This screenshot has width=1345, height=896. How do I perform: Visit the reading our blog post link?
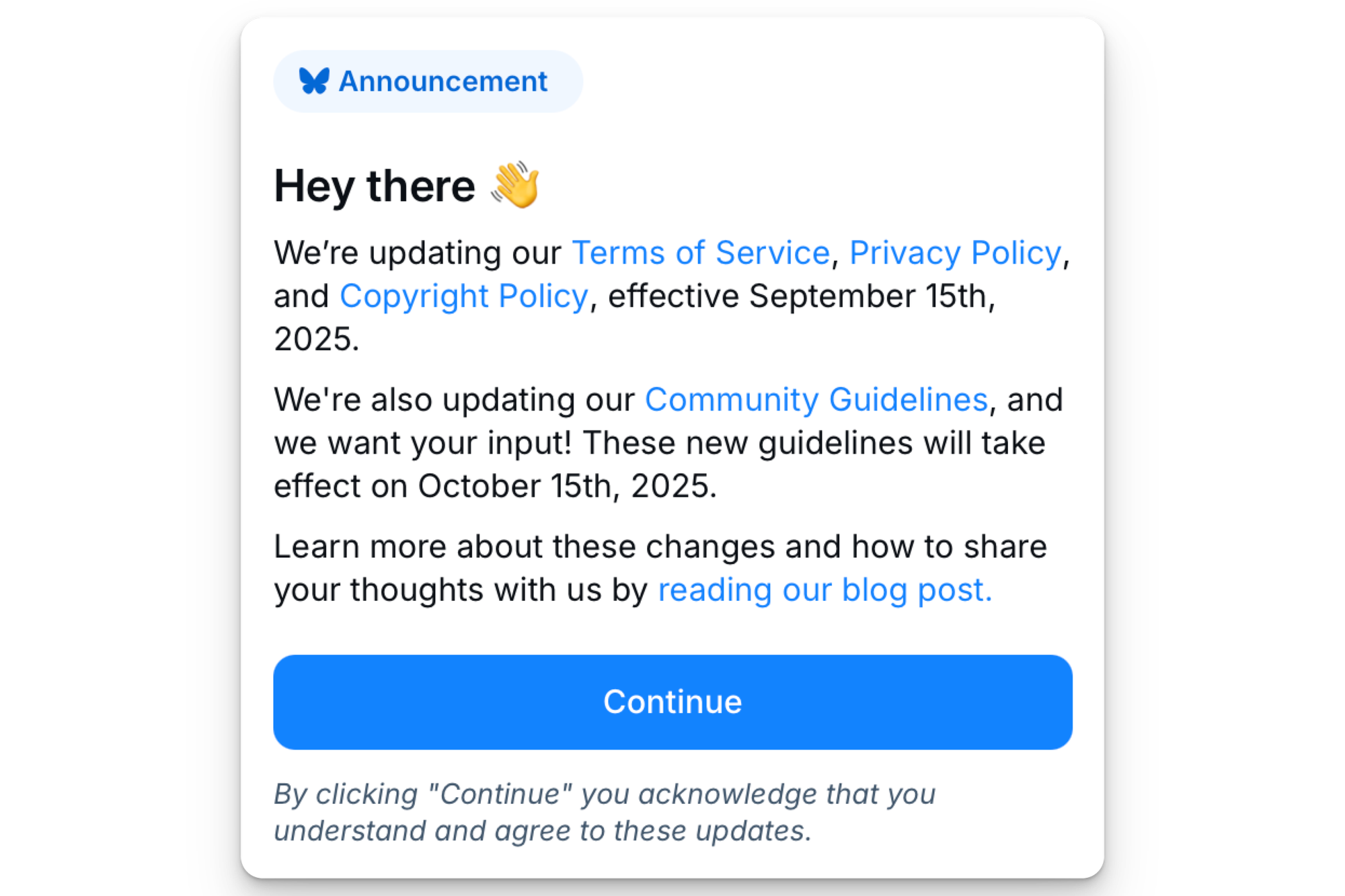pyautogui.click(x=825, y=590)
